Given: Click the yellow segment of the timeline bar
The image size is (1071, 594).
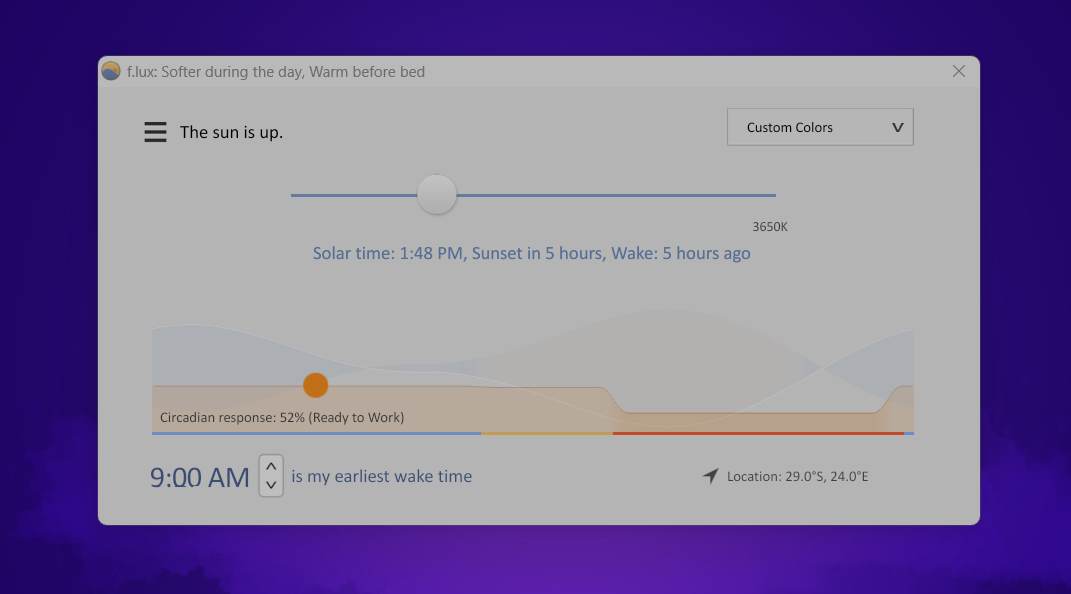Looking at the screenshot, I should (x=546, y=433).
